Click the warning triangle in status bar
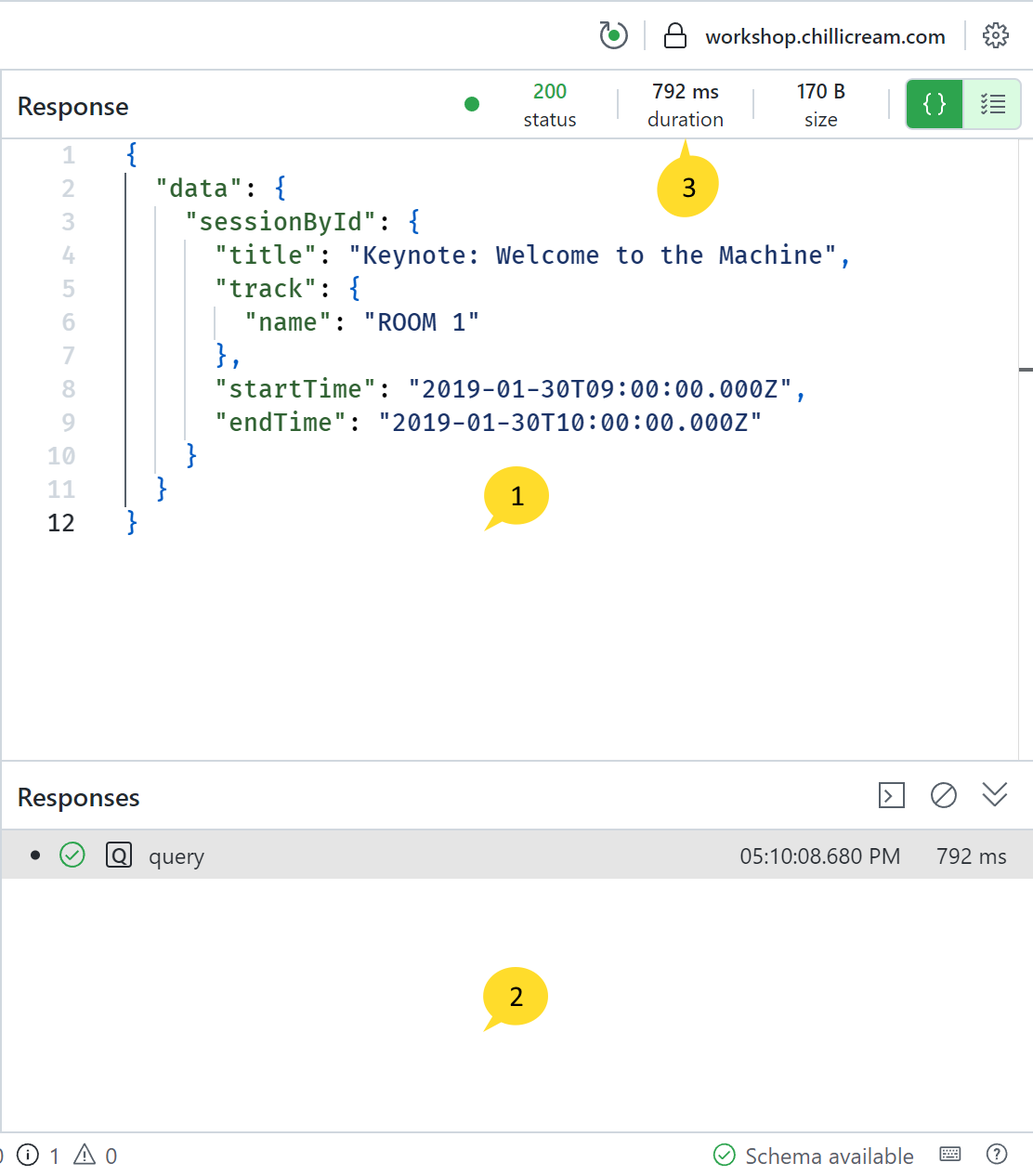 85,1155
